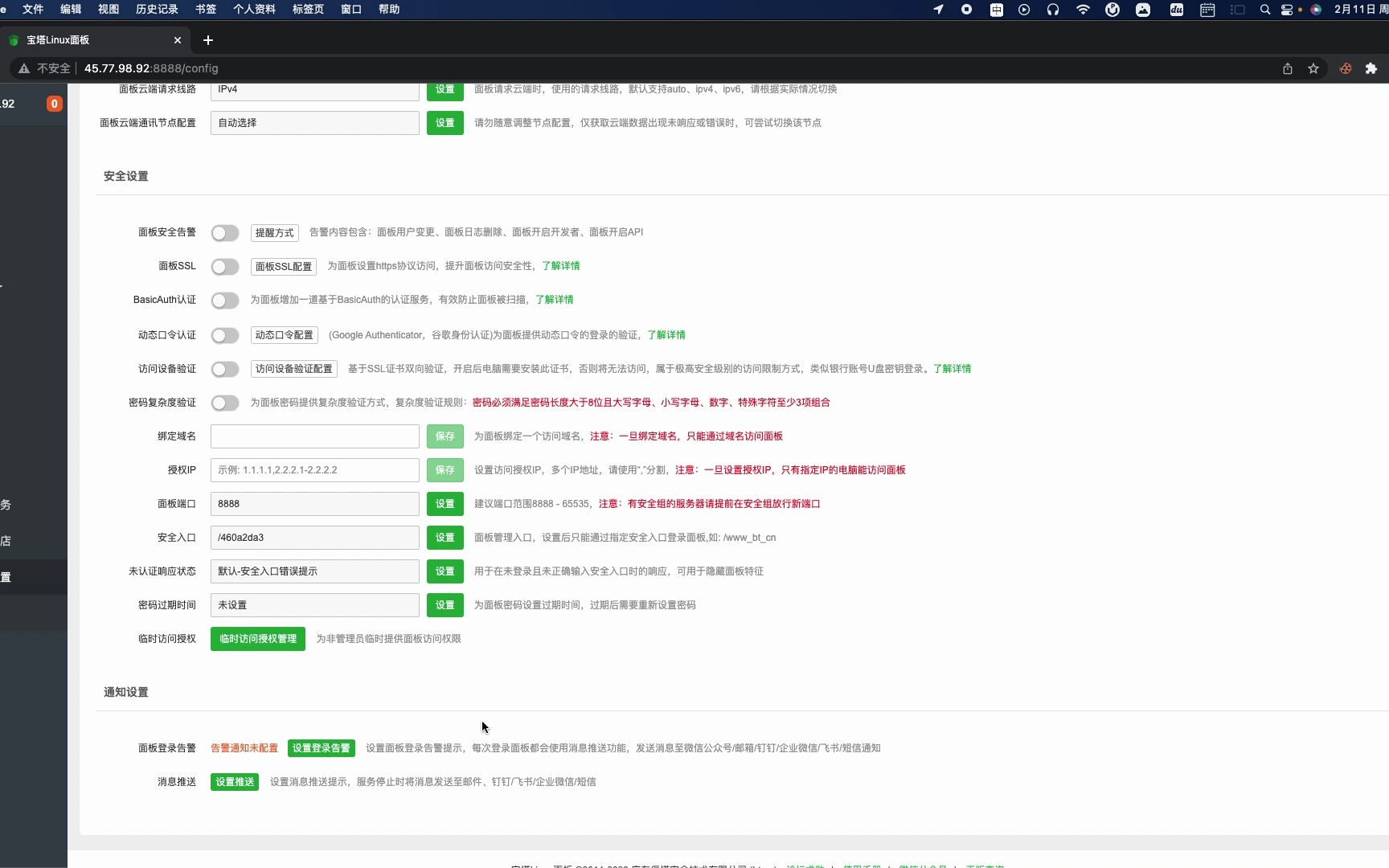Bookmark page with the star icon

1313,68
